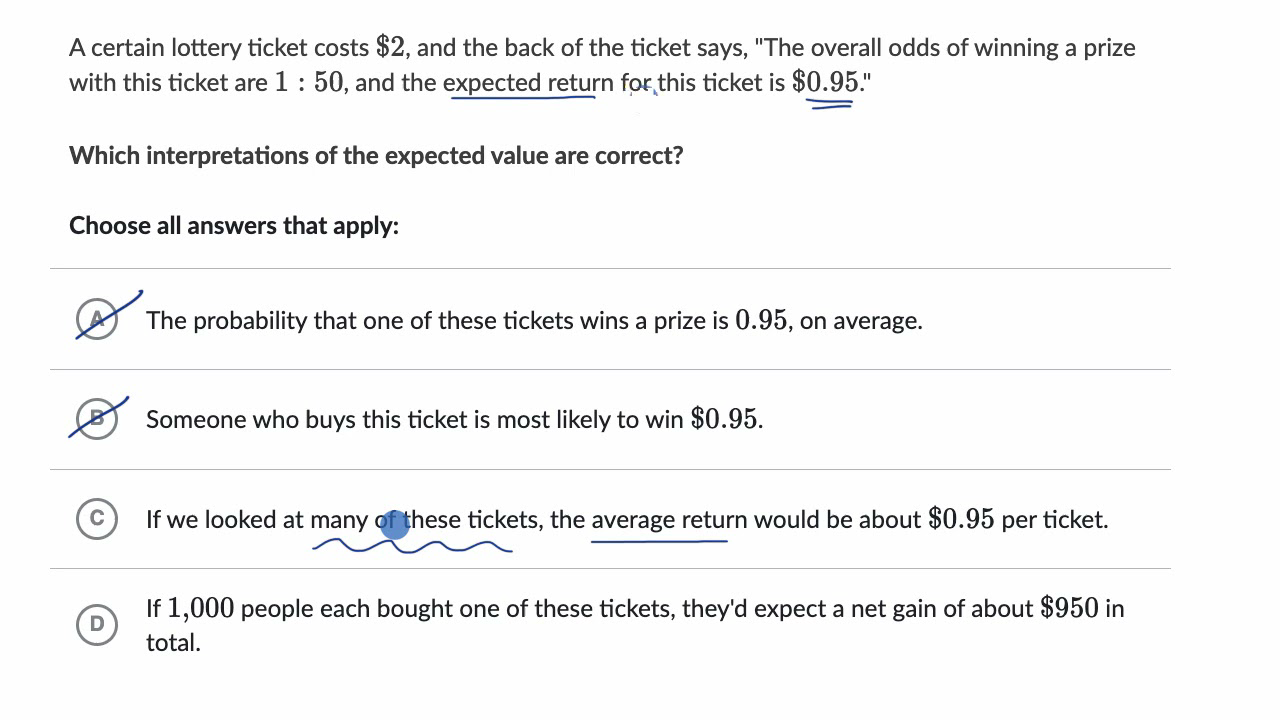Screen dimensions: 1280x720
Task: Click the underlined 'average return' phrase
Action: [669, 520]
